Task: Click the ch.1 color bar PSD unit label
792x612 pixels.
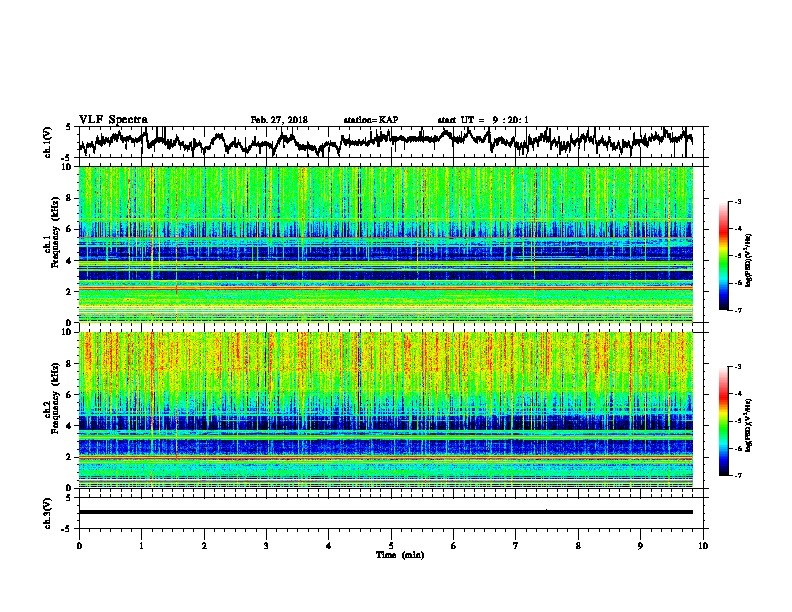Action: click(x=749, y=261)
